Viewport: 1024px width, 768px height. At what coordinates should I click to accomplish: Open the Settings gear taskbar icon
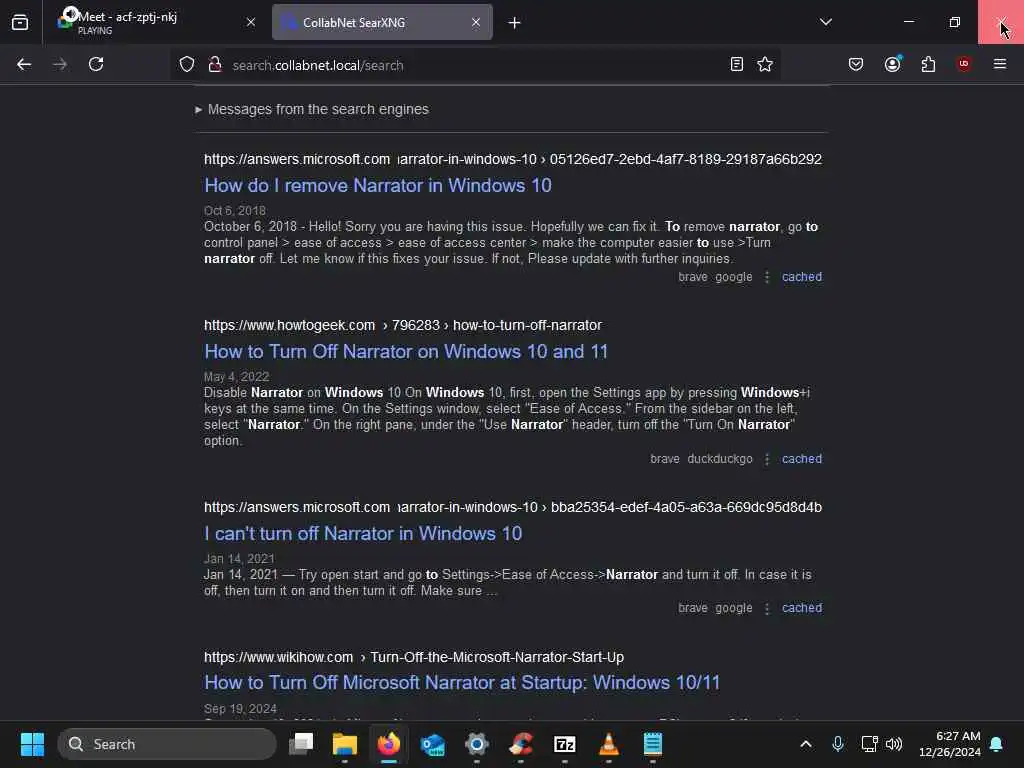tap(477, 744)
